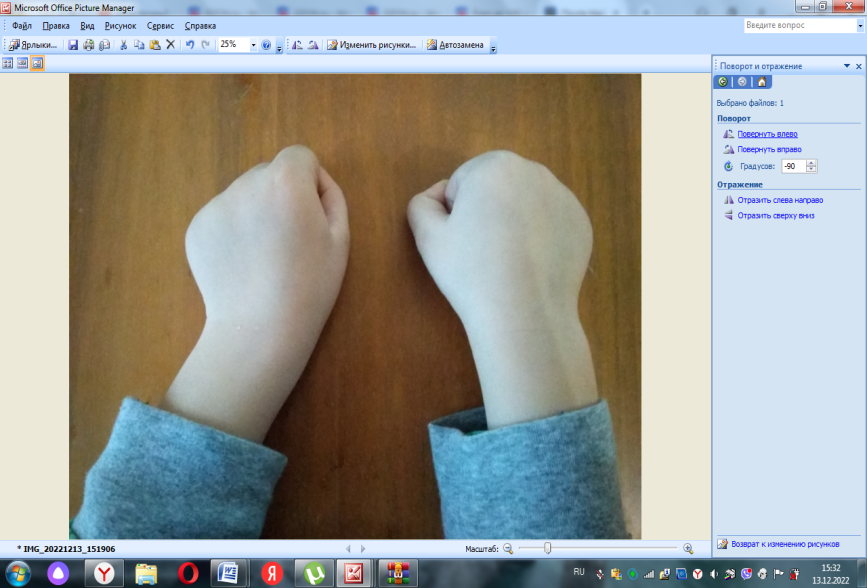
Task: Switch to Filmstrip view mode
Action: tap(22, 63)
